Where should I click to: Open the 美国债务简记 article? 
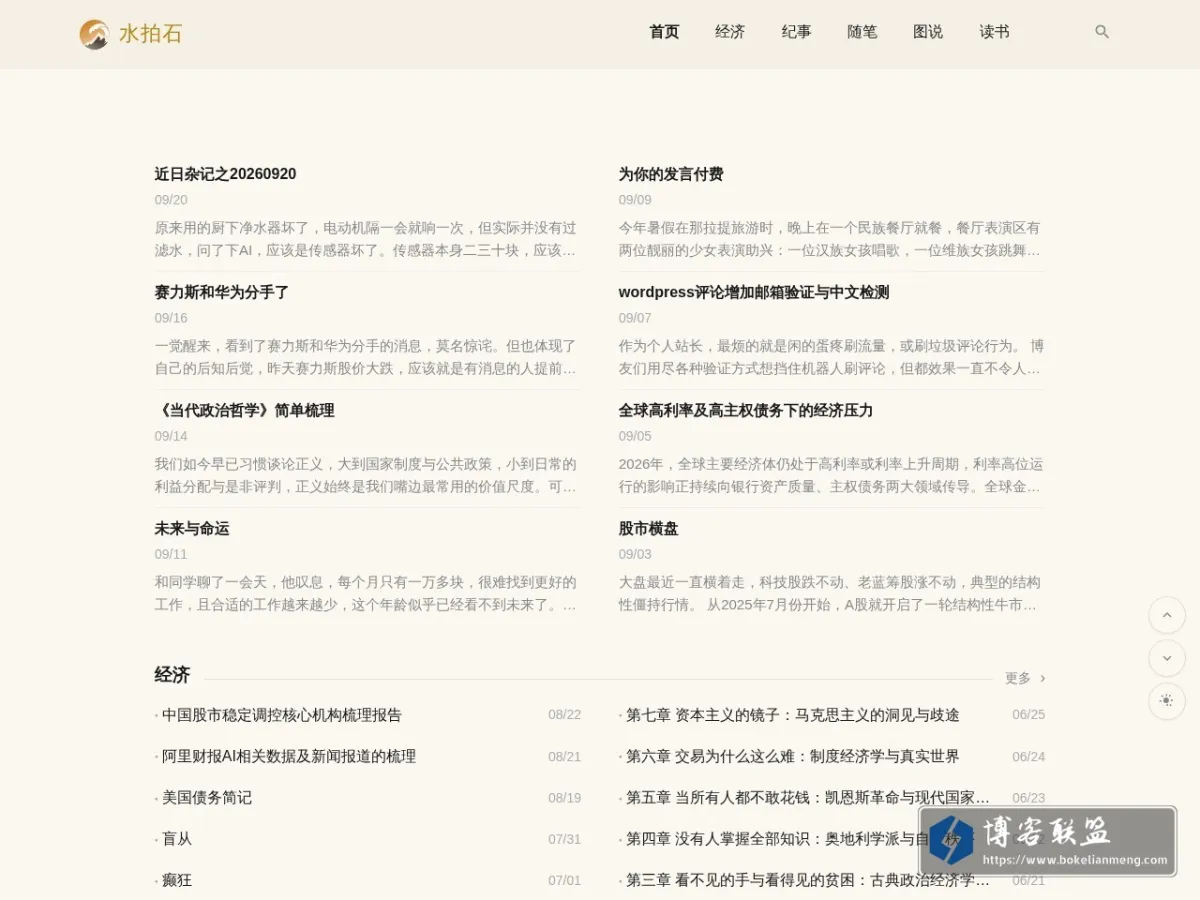[207, 797]
